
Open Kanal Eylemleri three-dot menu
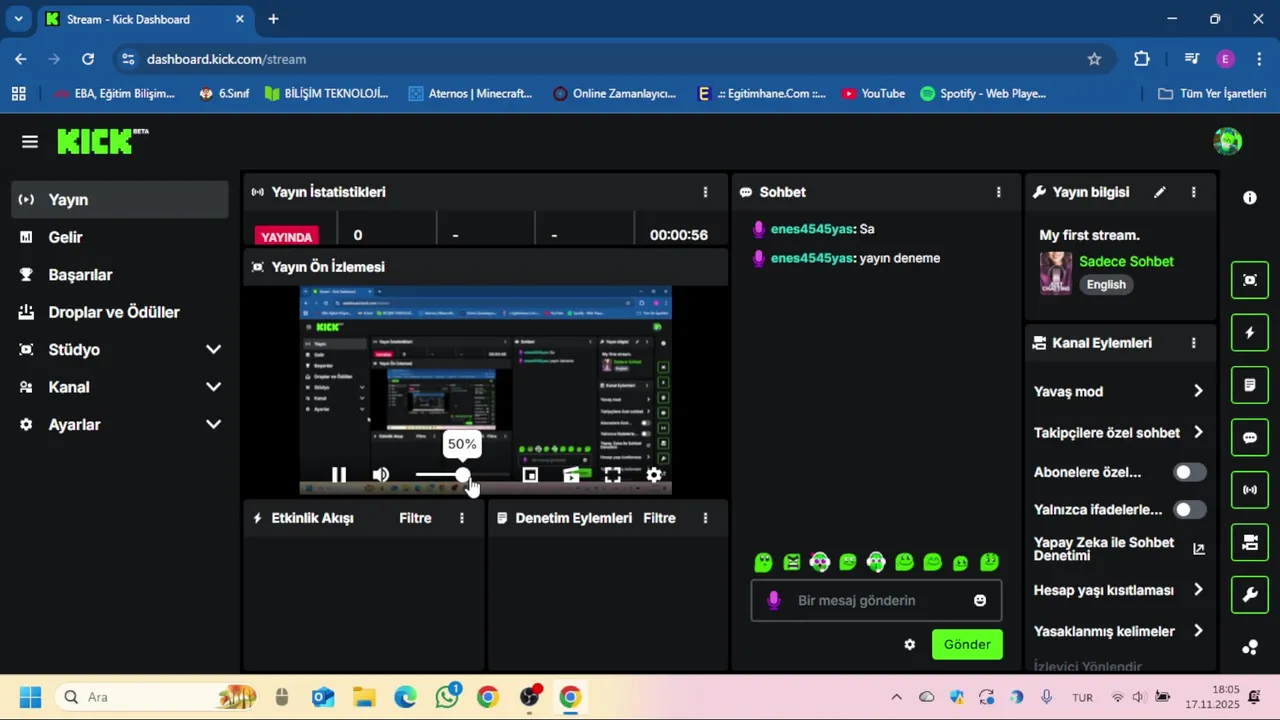[1193, 343]
